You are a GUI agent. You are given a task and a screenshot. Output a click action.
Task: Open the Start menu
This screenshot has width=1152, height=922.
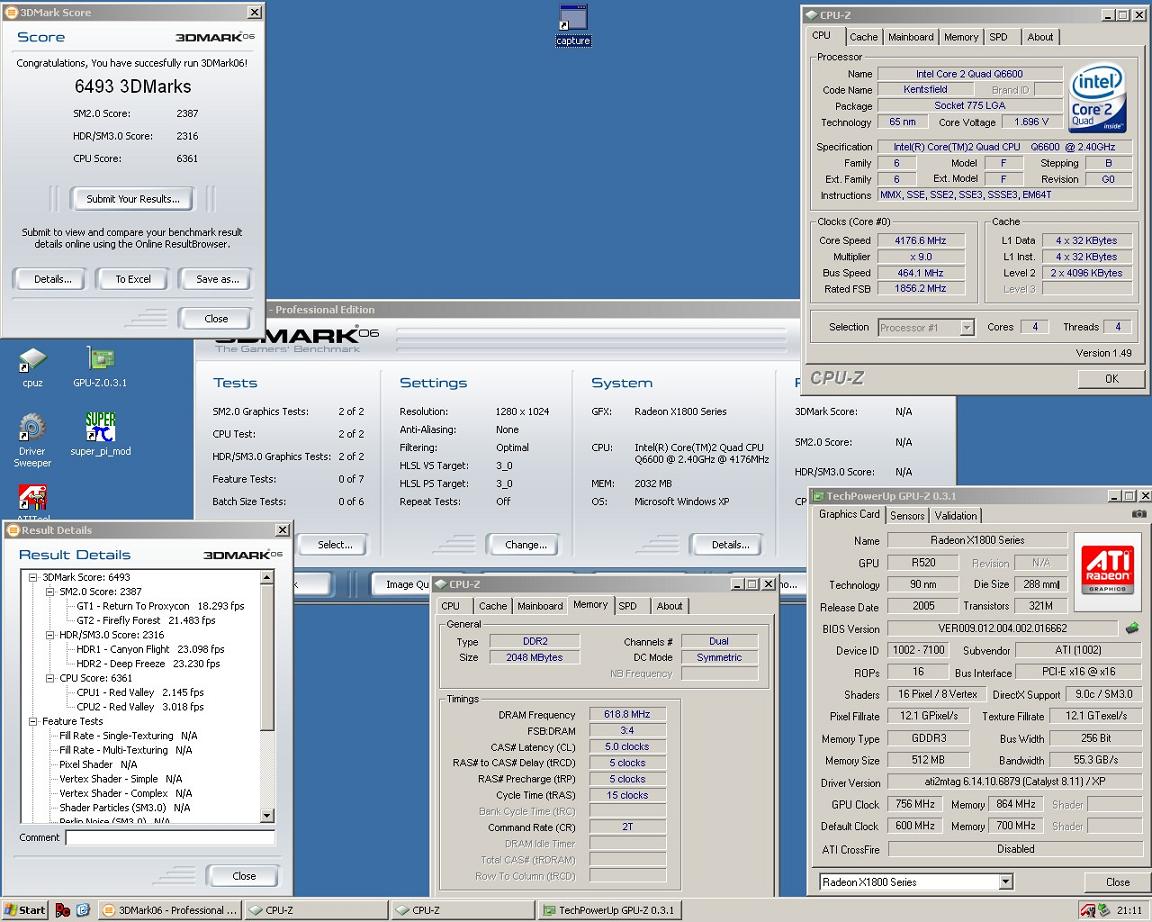(25, 910)
